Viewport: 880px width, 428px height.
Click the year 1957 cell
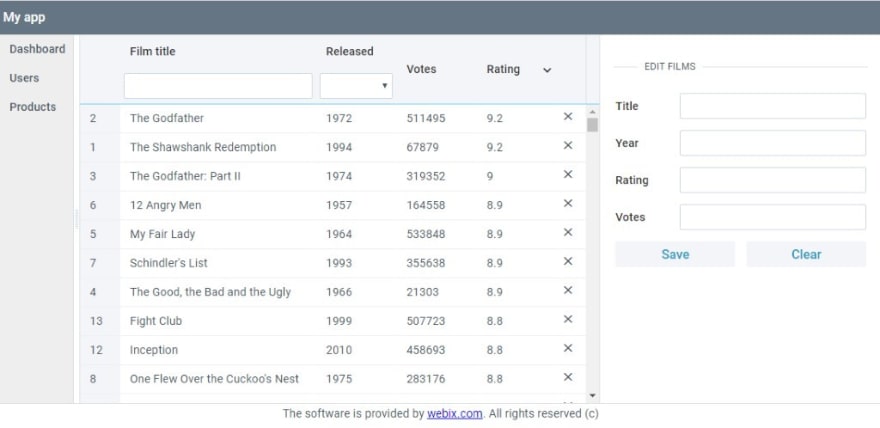[x=339, y=205]
